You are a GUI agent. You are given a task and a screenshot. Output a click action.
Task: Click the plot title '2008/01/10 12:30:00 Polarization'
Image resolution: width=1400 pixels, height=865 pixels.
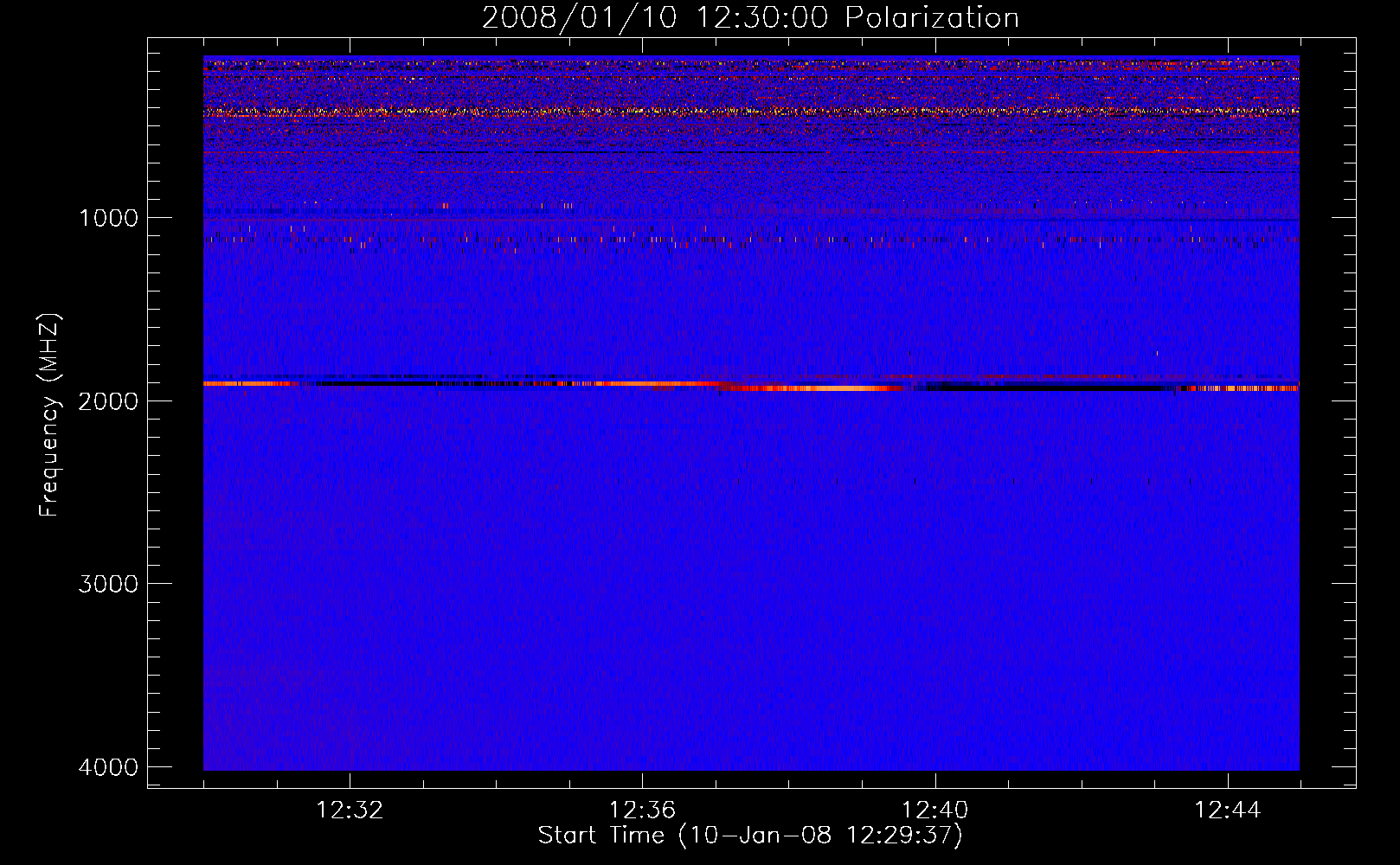click(750, 17)
